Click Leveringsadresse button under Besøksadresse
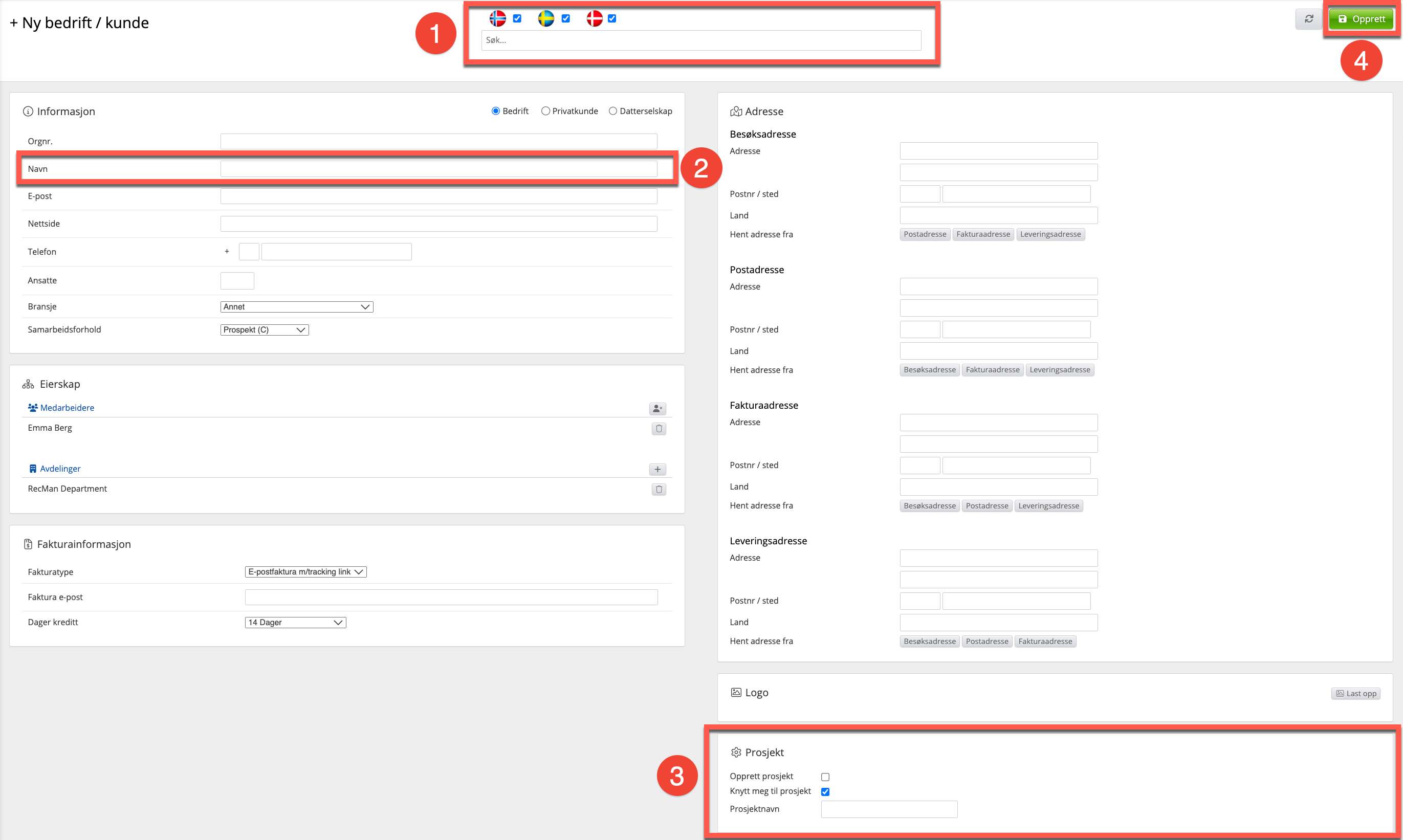Viewport: 1403px width, 840px height. click(1050, 234)
